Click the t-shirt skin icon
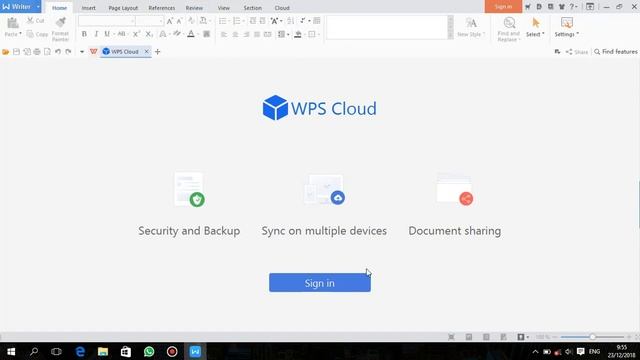The height and width of the screenshot is (360, 640). pyautogui.click(x=562, y=7)
